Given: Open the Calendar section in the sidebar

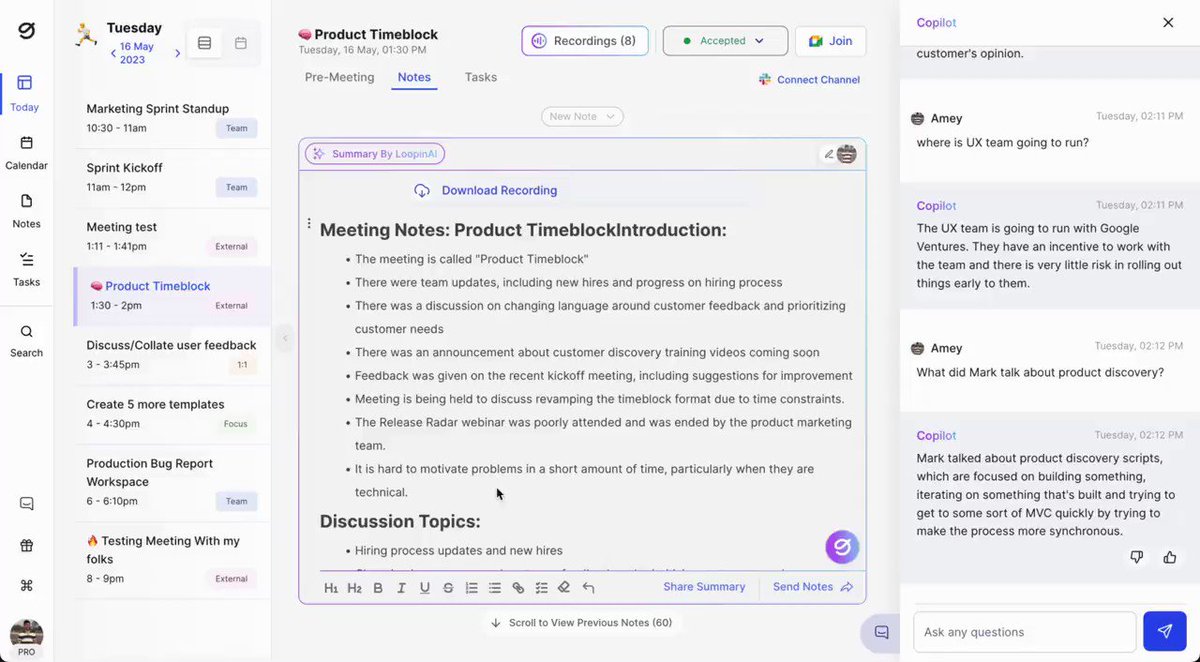Looking at the screenshot, I should [x=26, y=153].
